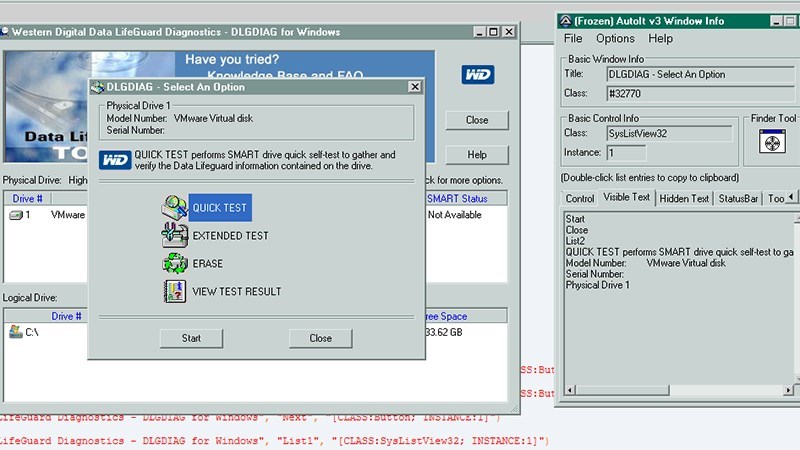The image size is (800, 450).
Task: Switch to the StatusBar tab
Action: pos(738,198)
